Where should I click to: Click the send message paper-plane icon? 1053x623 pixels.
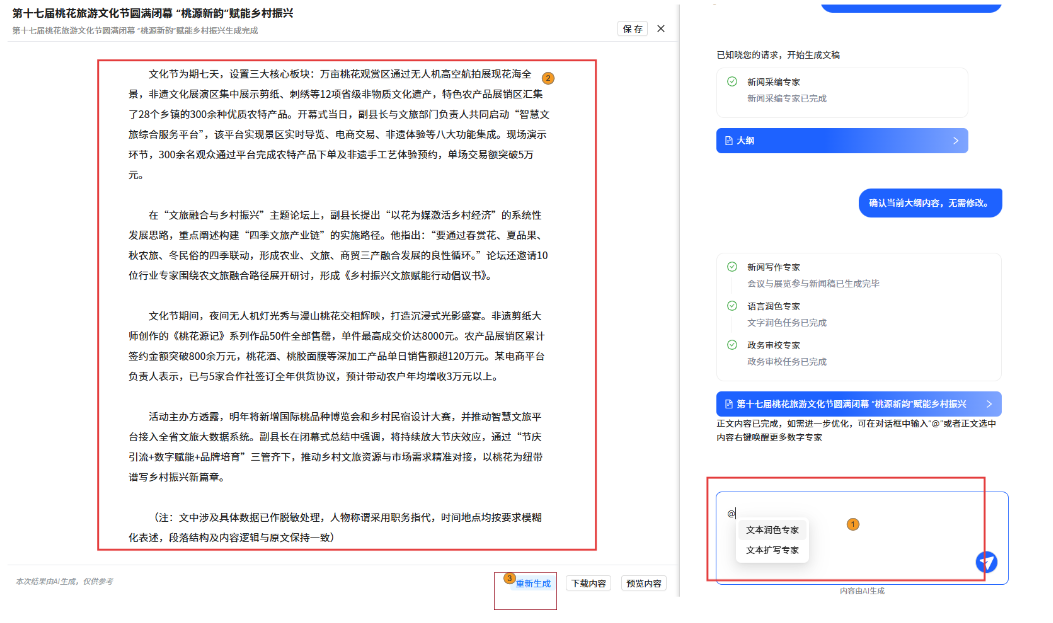[987, 562]
